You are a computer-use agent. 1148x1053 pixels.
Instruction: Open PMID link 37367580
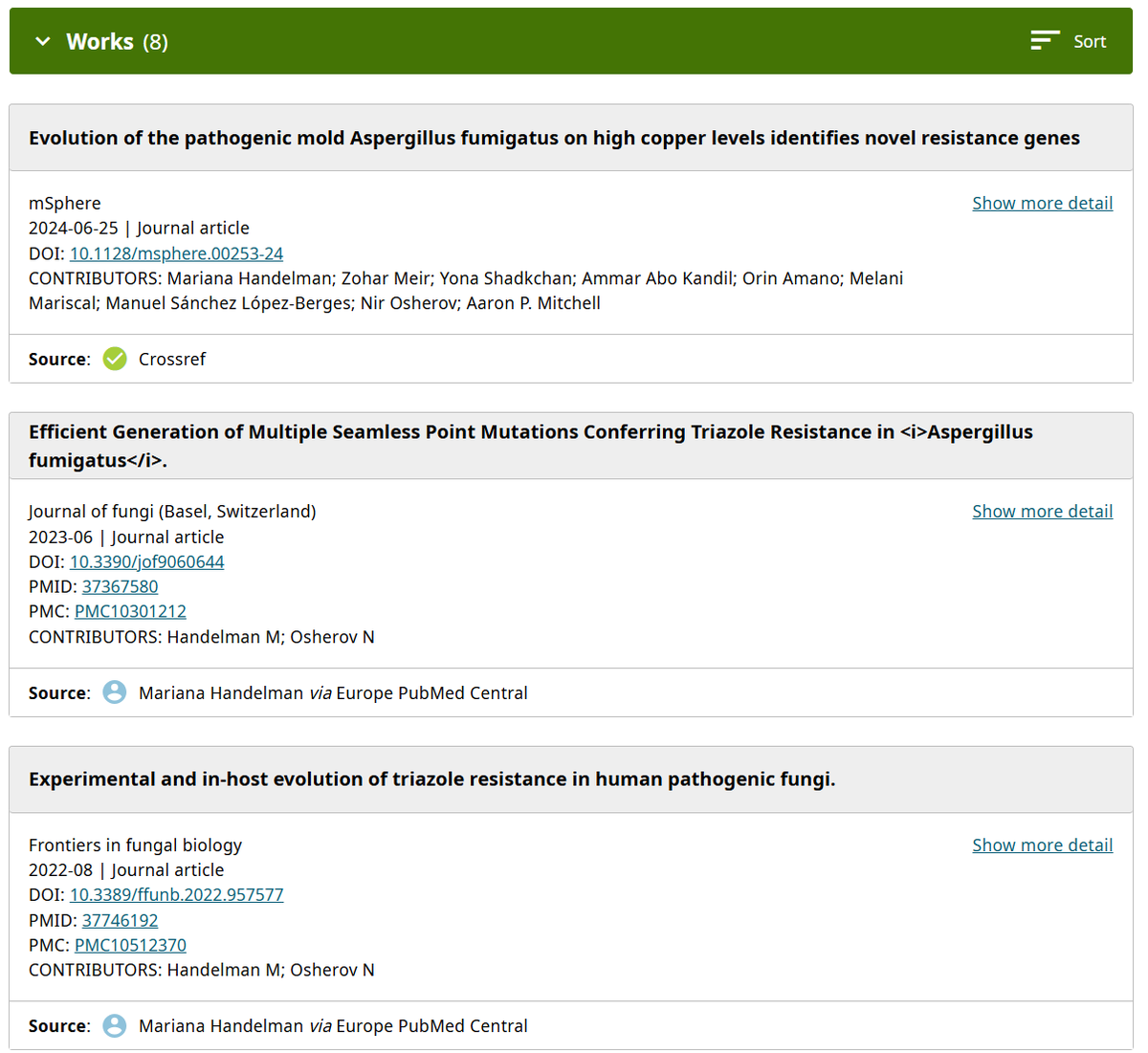(x=120, y=586)
